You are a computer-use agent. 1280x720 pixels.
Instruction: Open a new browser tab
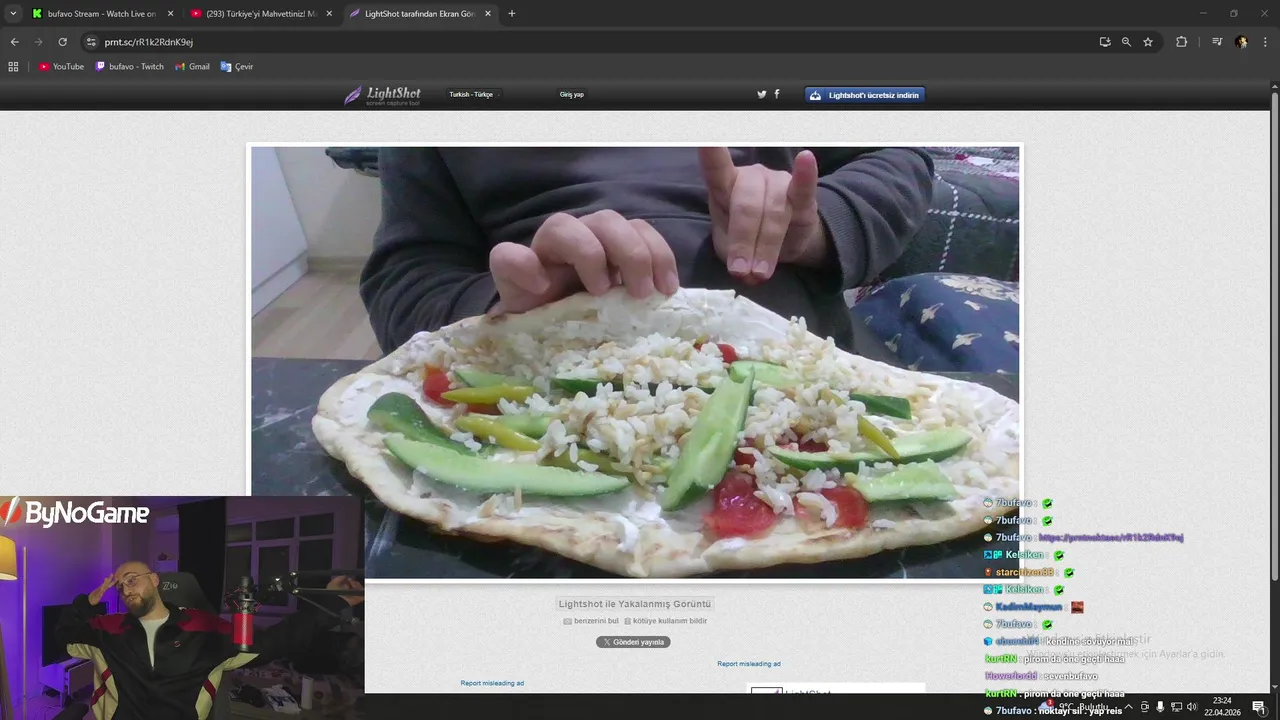(512, 14)
